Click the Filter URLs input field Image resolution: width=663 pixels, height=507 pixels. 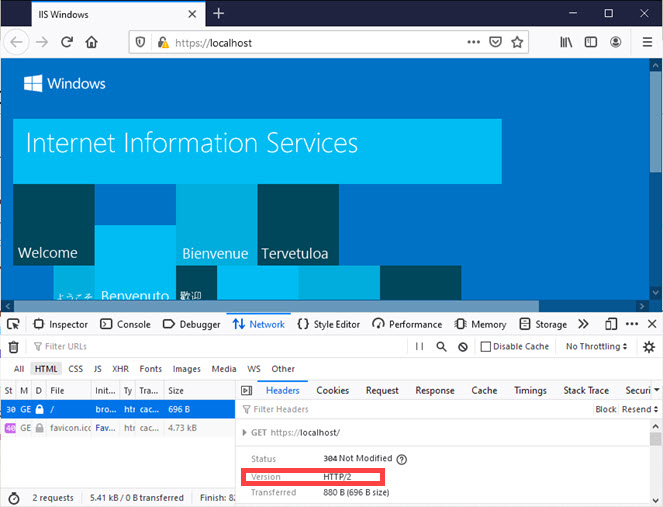[219, 347]
